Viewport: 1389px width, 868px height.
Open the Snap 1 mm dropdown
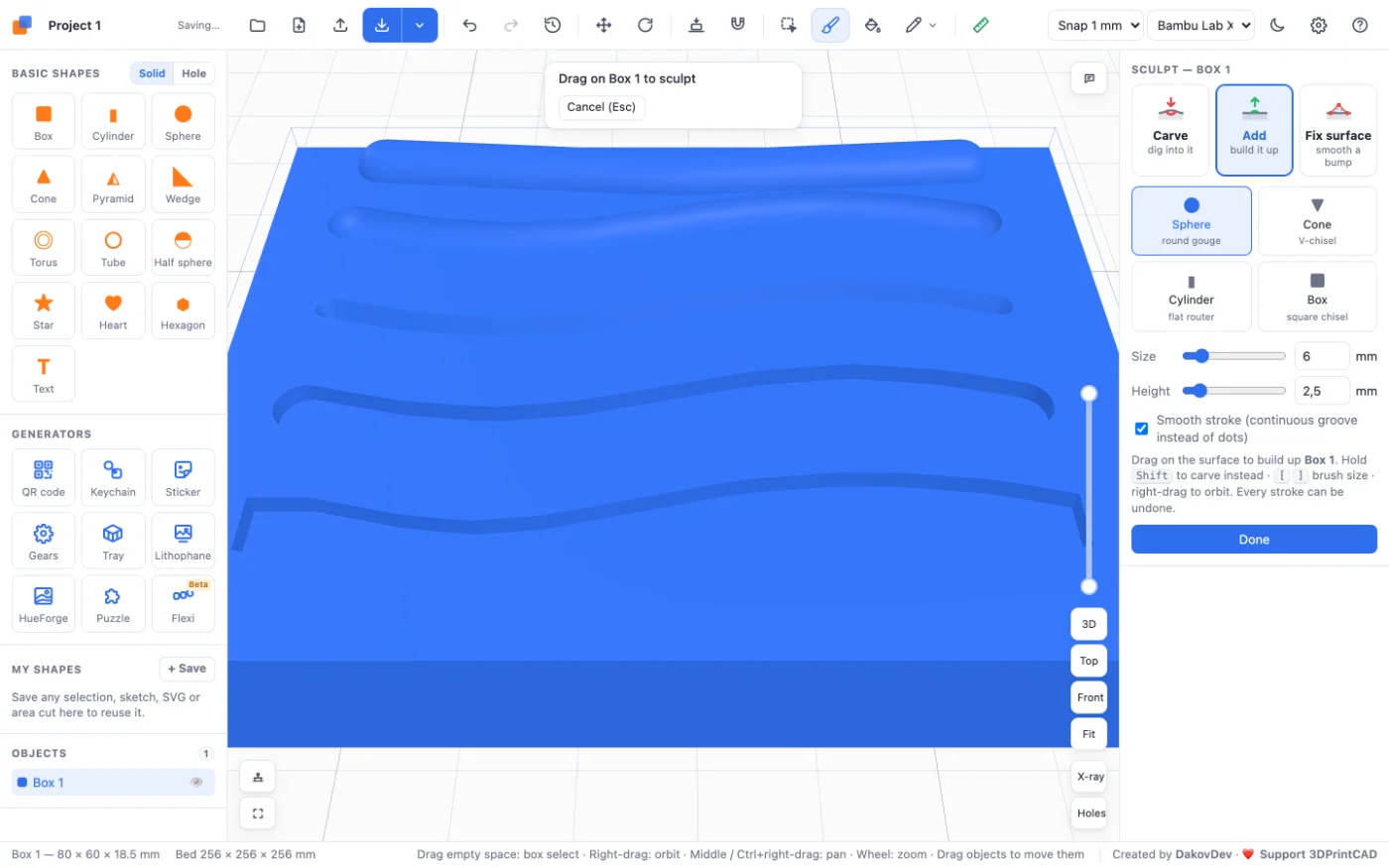[1095, 25]
